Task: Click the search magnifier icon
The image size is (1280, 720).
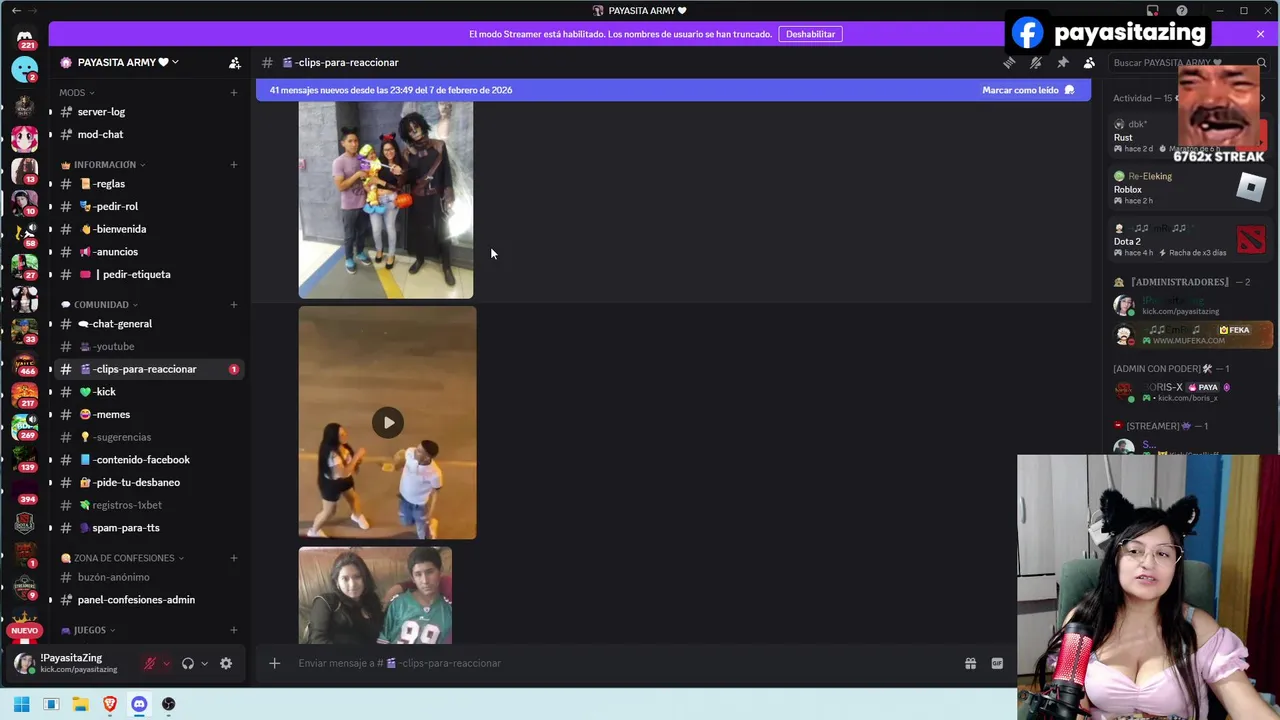Action: click(1261, 63)
